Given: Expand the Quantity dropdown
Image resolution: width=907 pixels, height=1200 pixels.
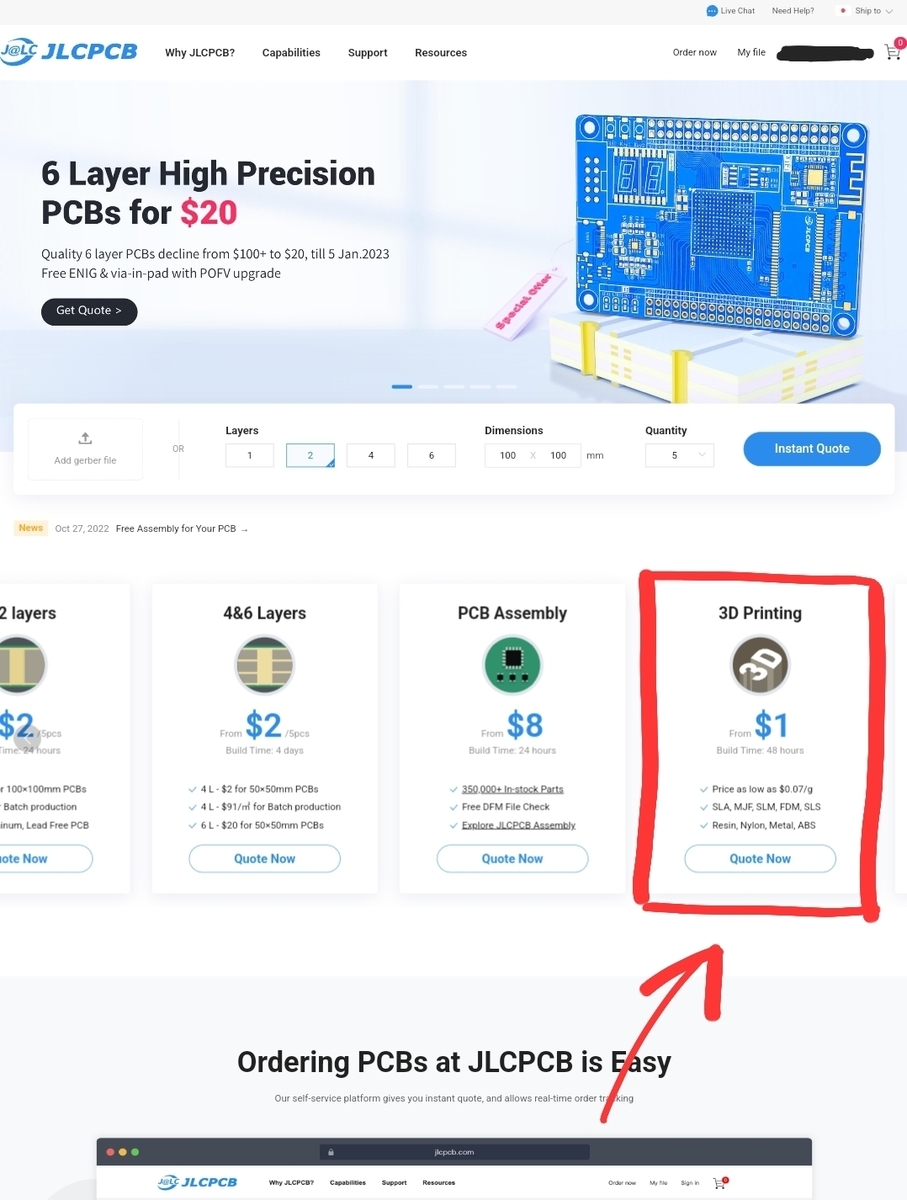Looking at the screenshot, I should tap(680, 455).
